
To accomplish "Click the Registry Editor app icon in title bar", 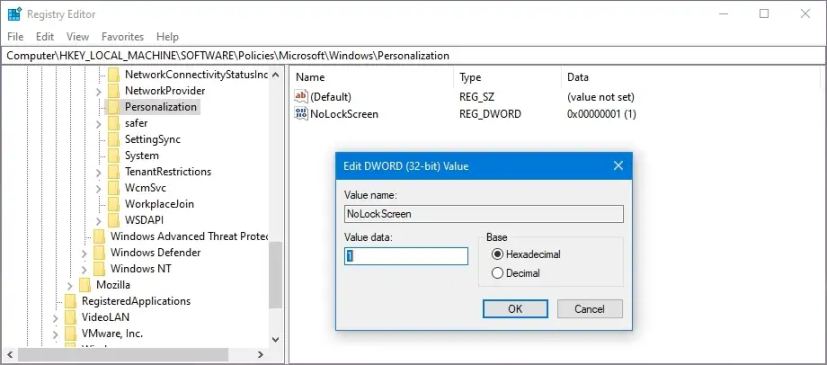I will (x=14, y=14).
